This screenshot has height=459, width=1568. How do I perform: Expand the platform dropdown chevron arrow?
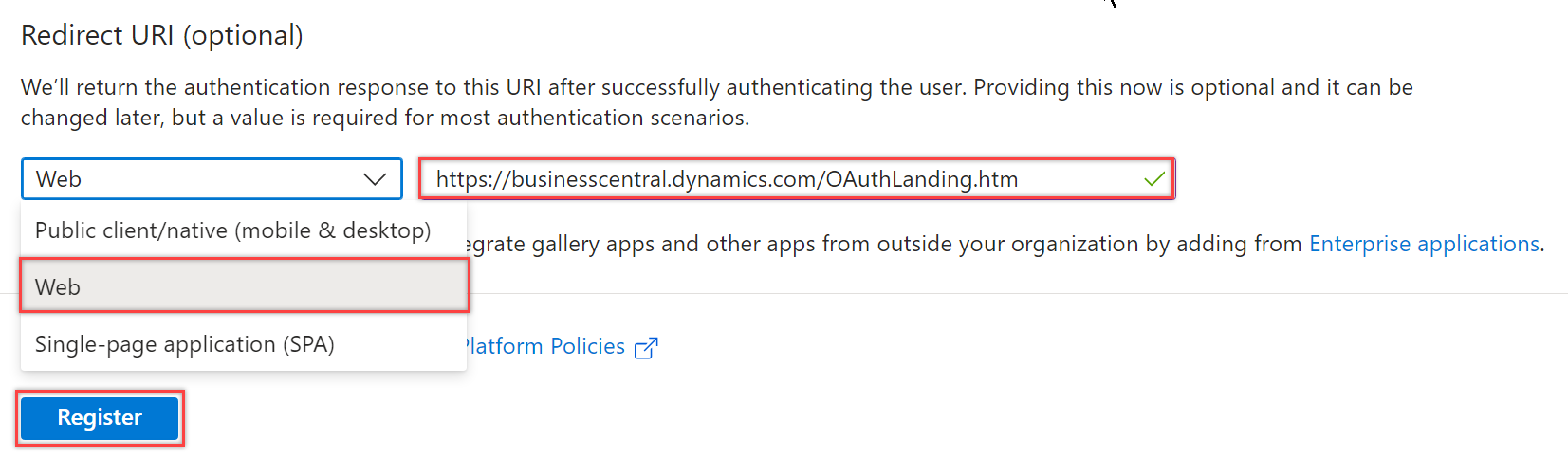tap(375, 179)
